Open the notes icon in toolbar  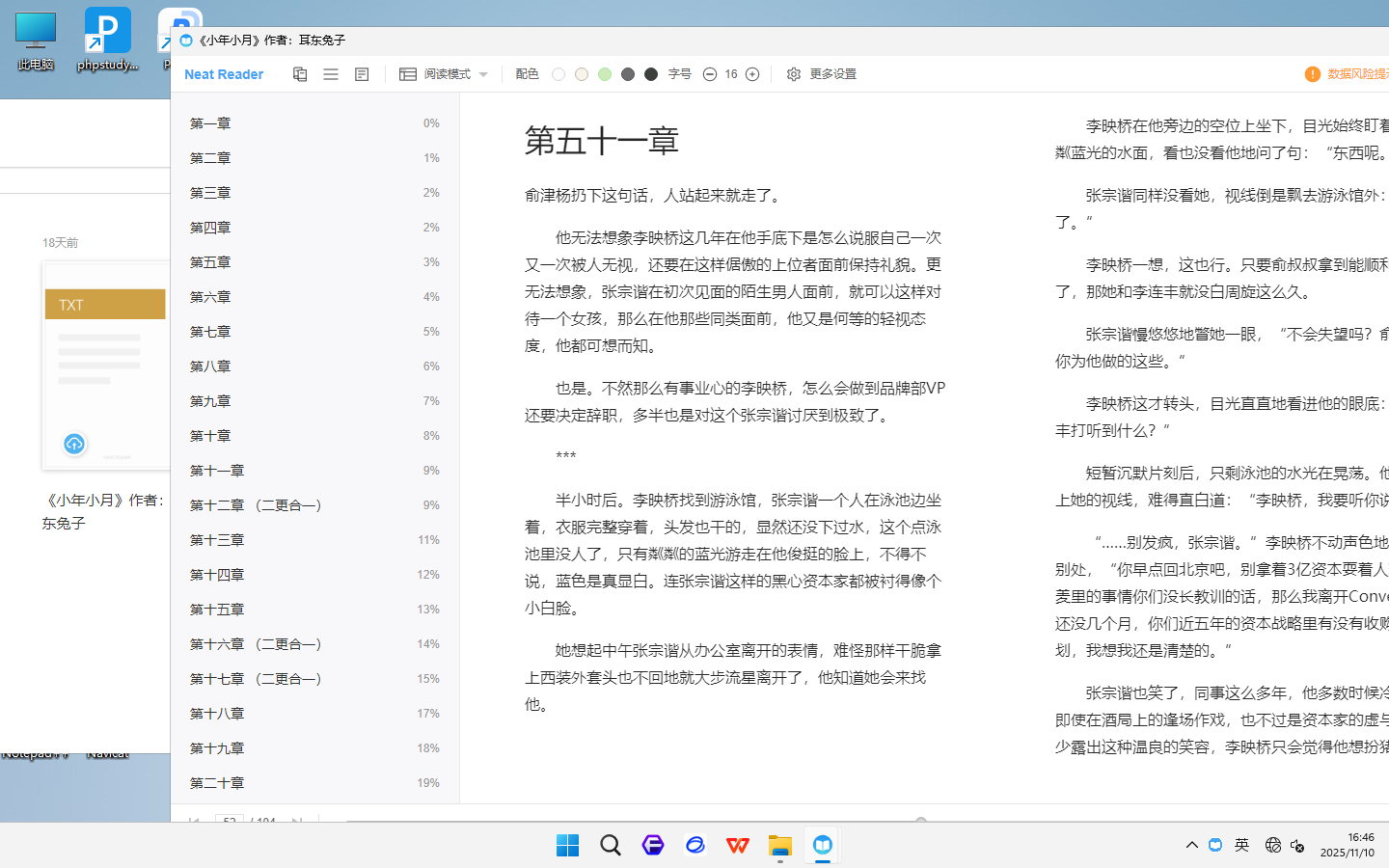click(362, 74)
